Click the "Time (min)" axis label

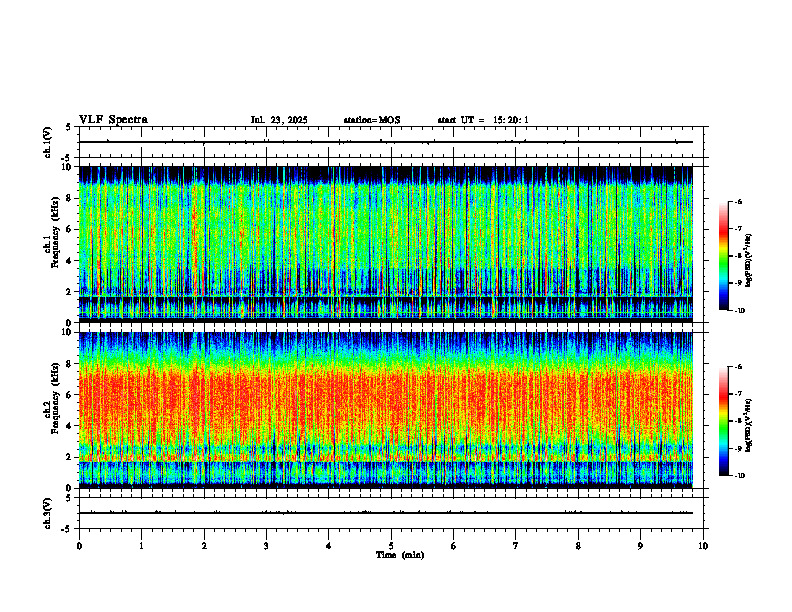pyautogui.click(x=400, y=555)
